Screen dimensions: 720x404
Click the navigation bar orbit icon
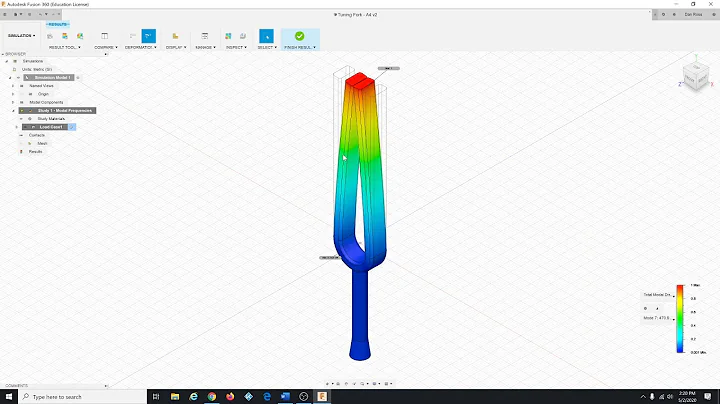pos(327,384)
